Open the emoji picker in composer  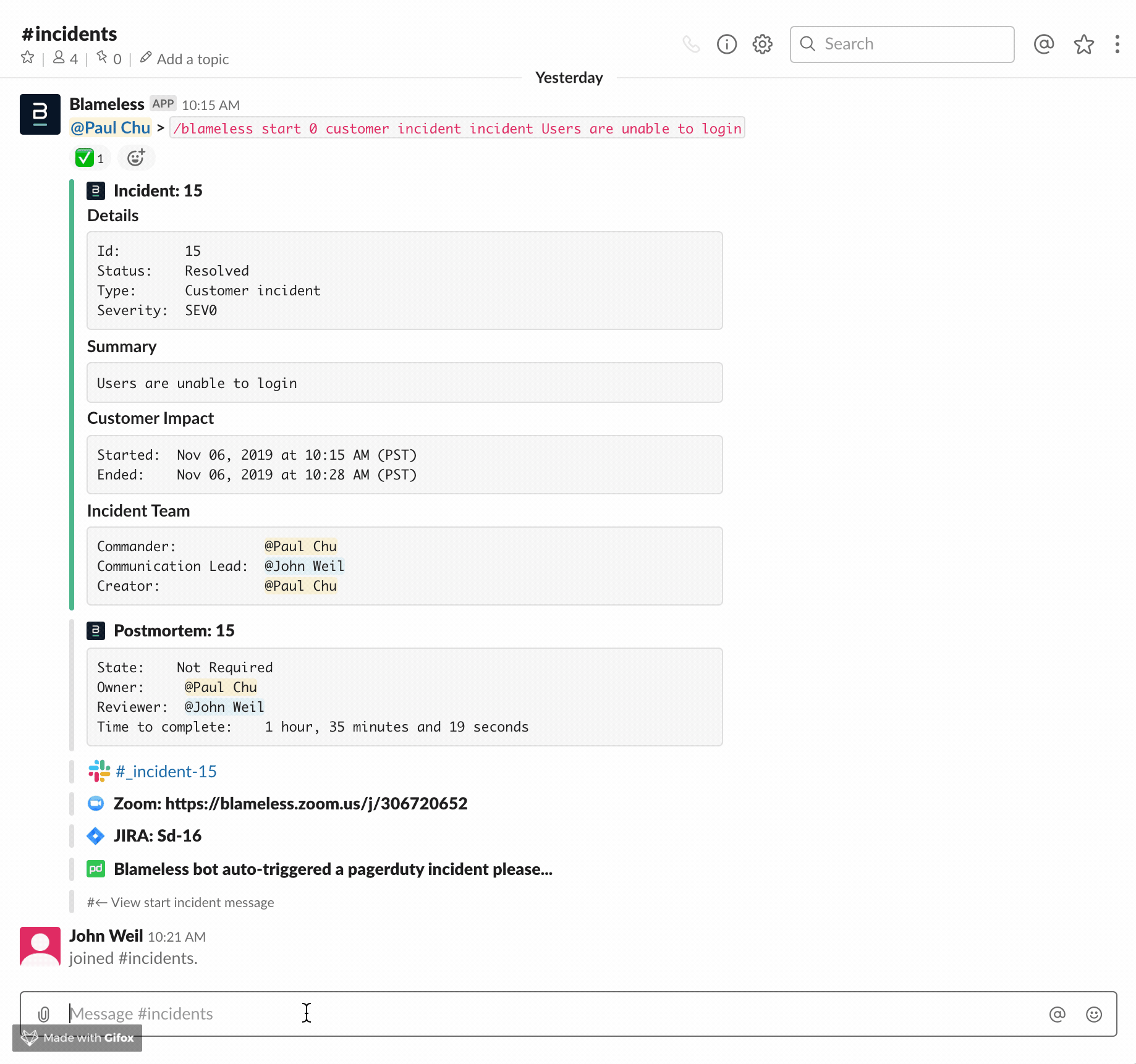pyautogui.click(x=1094, y=1014)
